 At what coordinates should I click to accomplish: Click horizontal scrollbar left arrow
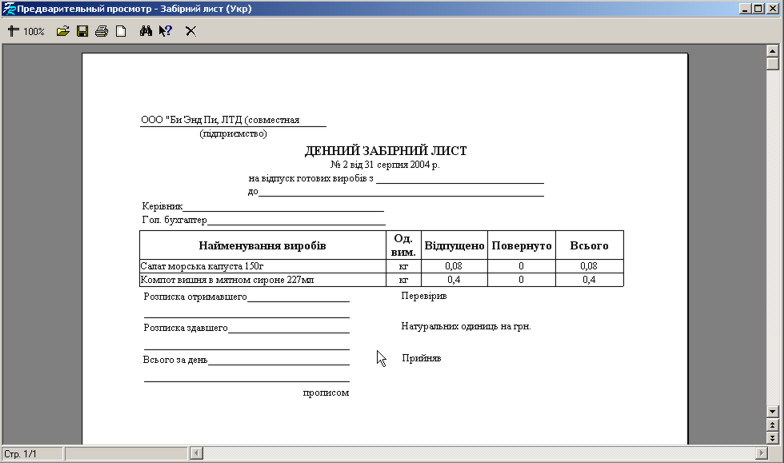coord(196,454)
